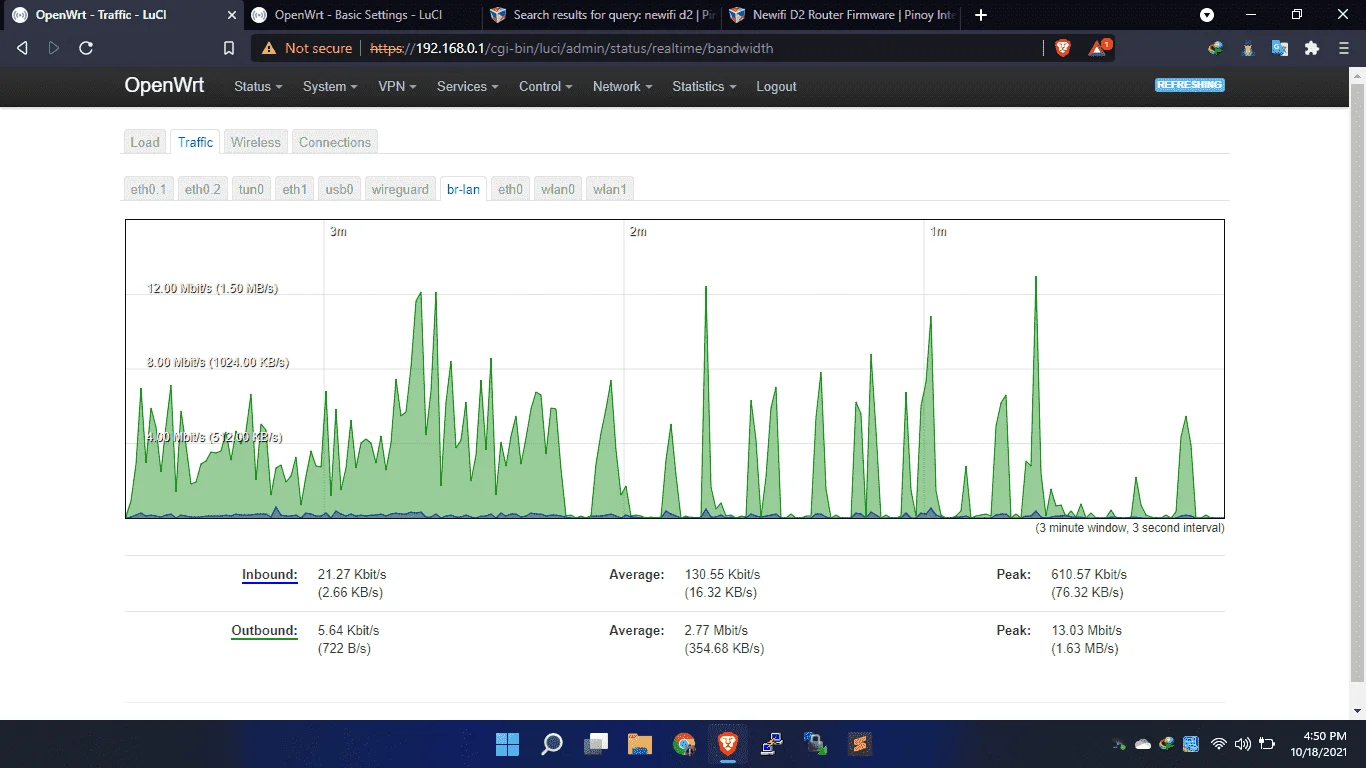
Task: Close the OpenWrt - Traffic tab
Action: [230, 15]
